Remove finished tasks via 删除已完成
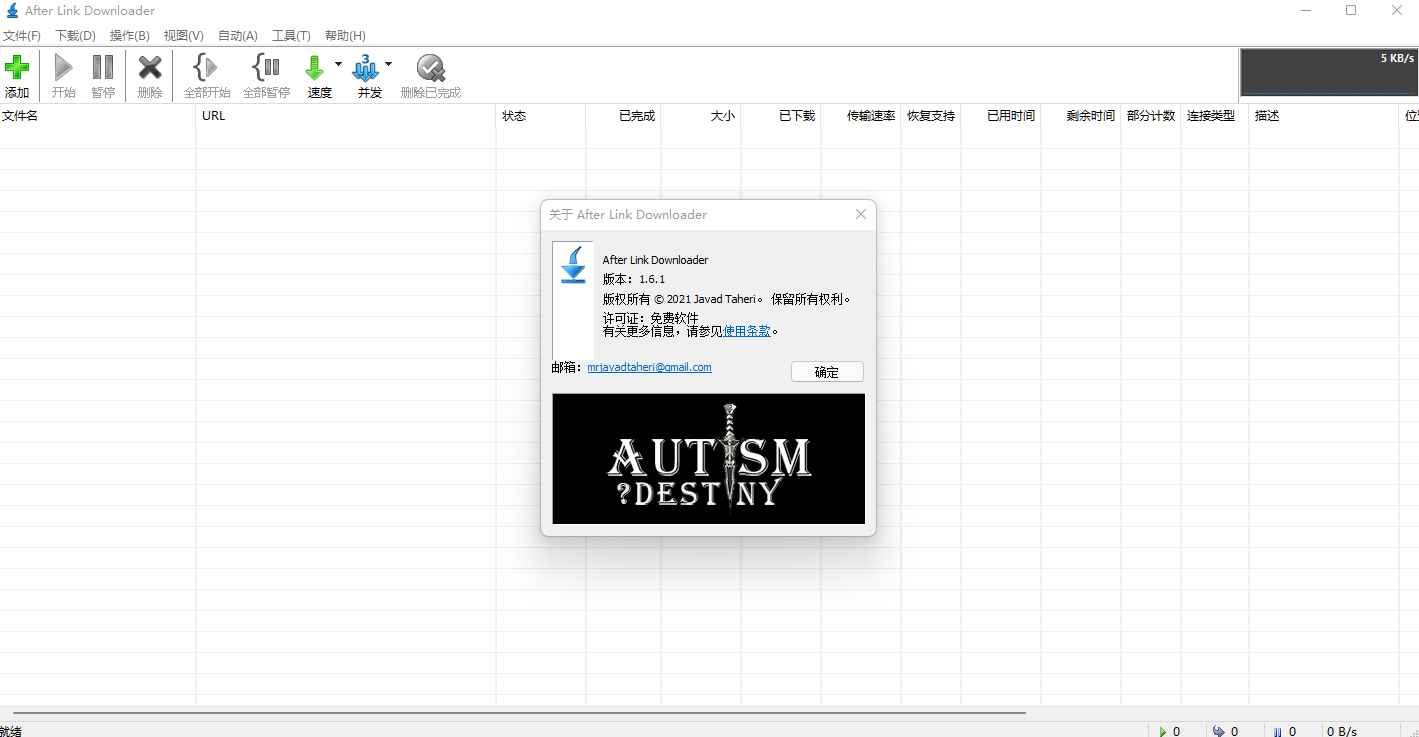 [430, 74]
